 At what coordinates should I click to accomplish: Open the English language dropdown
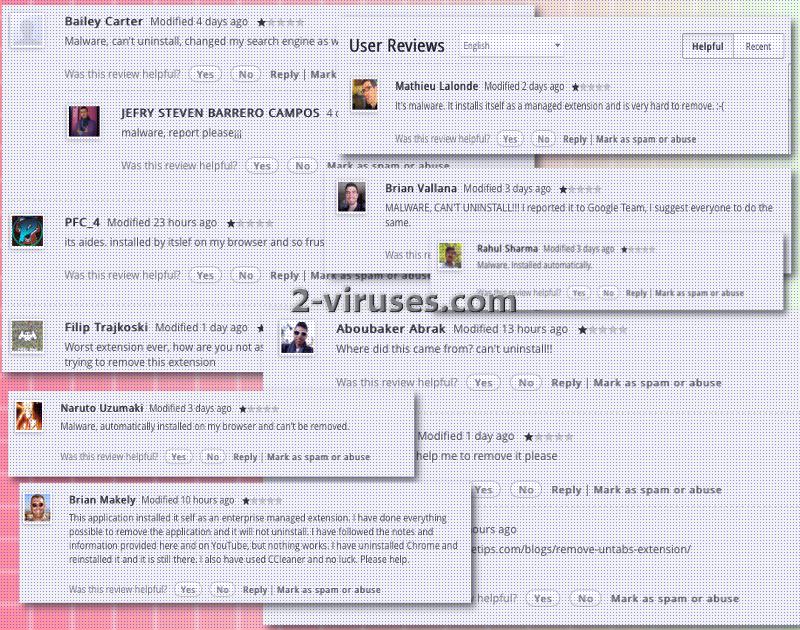click(x=511, y=46)
